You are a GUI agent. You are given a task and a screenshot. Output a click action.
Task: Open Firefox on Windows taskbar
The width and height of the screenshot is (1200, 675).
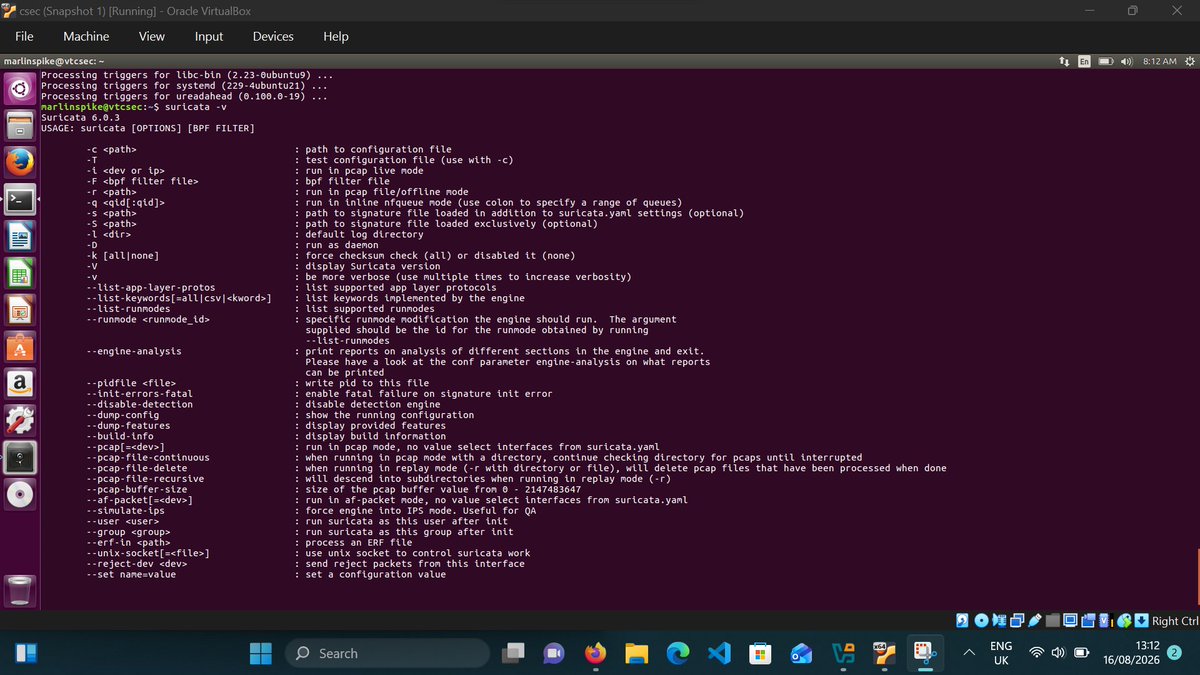point(596,653)
